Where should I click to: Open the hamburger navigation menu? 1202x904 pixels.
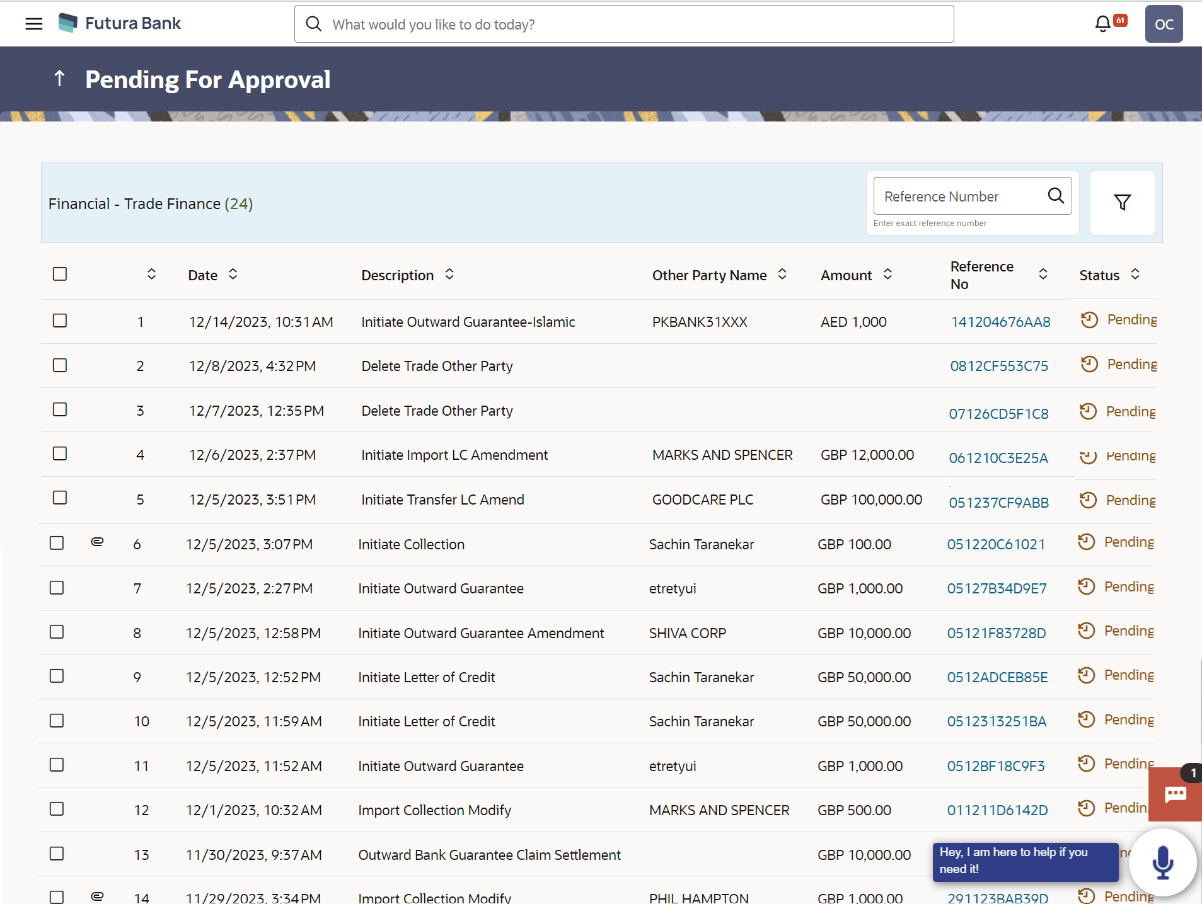coord(34,23)
